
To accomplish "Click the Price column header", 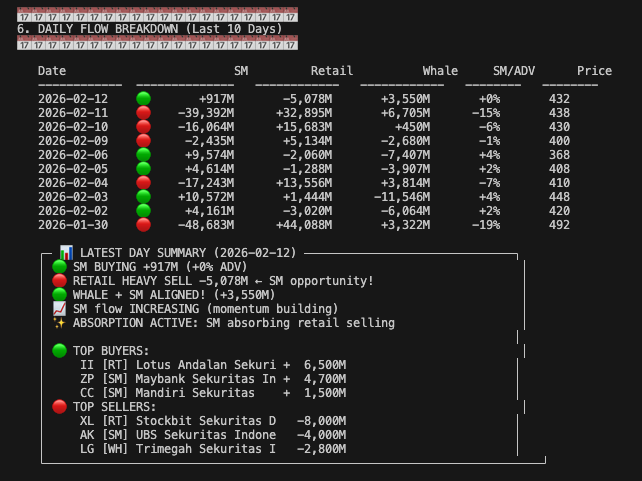I will (594, 71).
